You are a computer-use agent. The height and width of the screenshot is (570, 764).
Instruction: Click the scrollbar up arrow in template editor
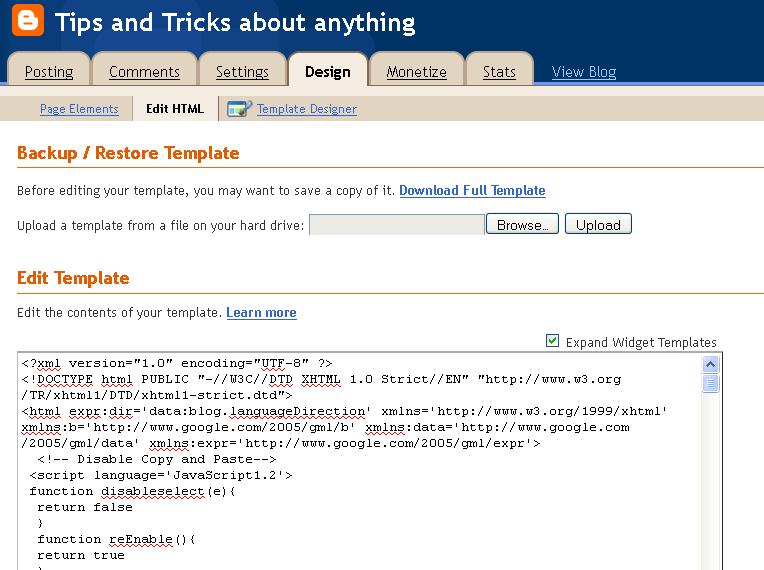710,364
